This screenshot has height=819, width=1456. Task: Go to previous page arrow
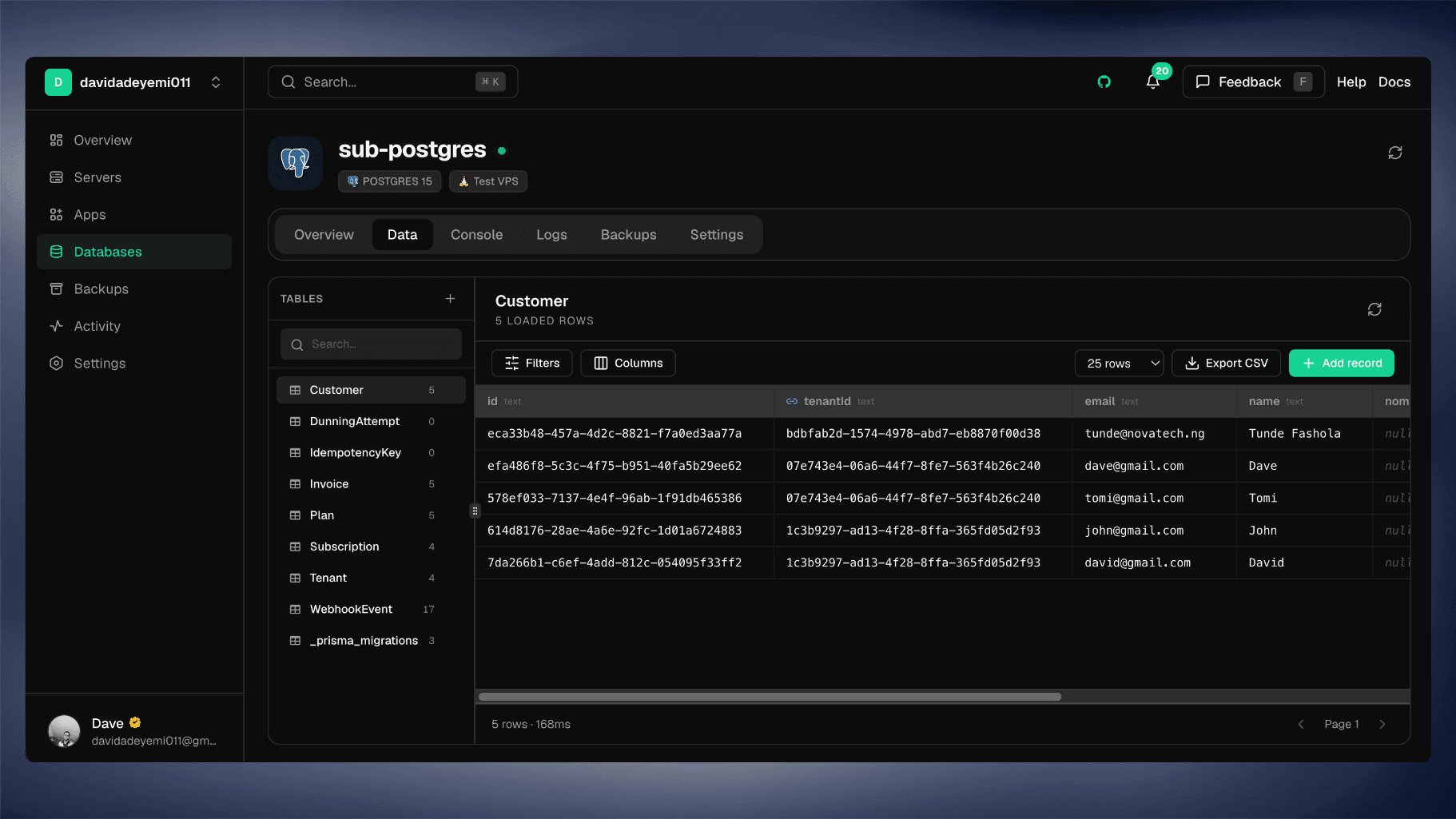1301,724
